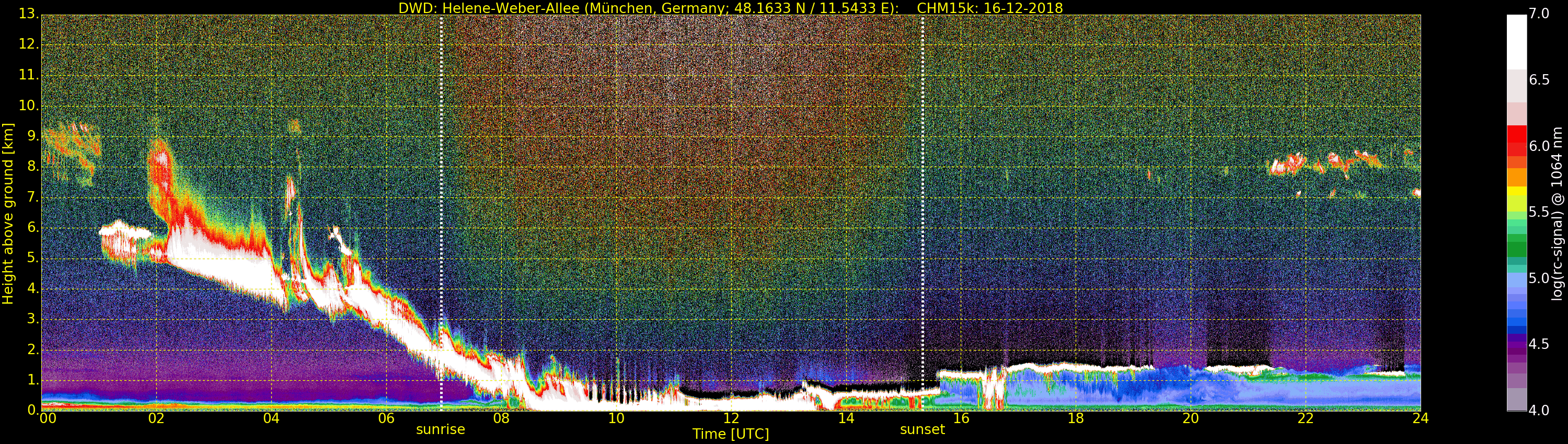1568x444 pixels.
Task: Click the height axis tick '11.'
Action: (29, 75)
